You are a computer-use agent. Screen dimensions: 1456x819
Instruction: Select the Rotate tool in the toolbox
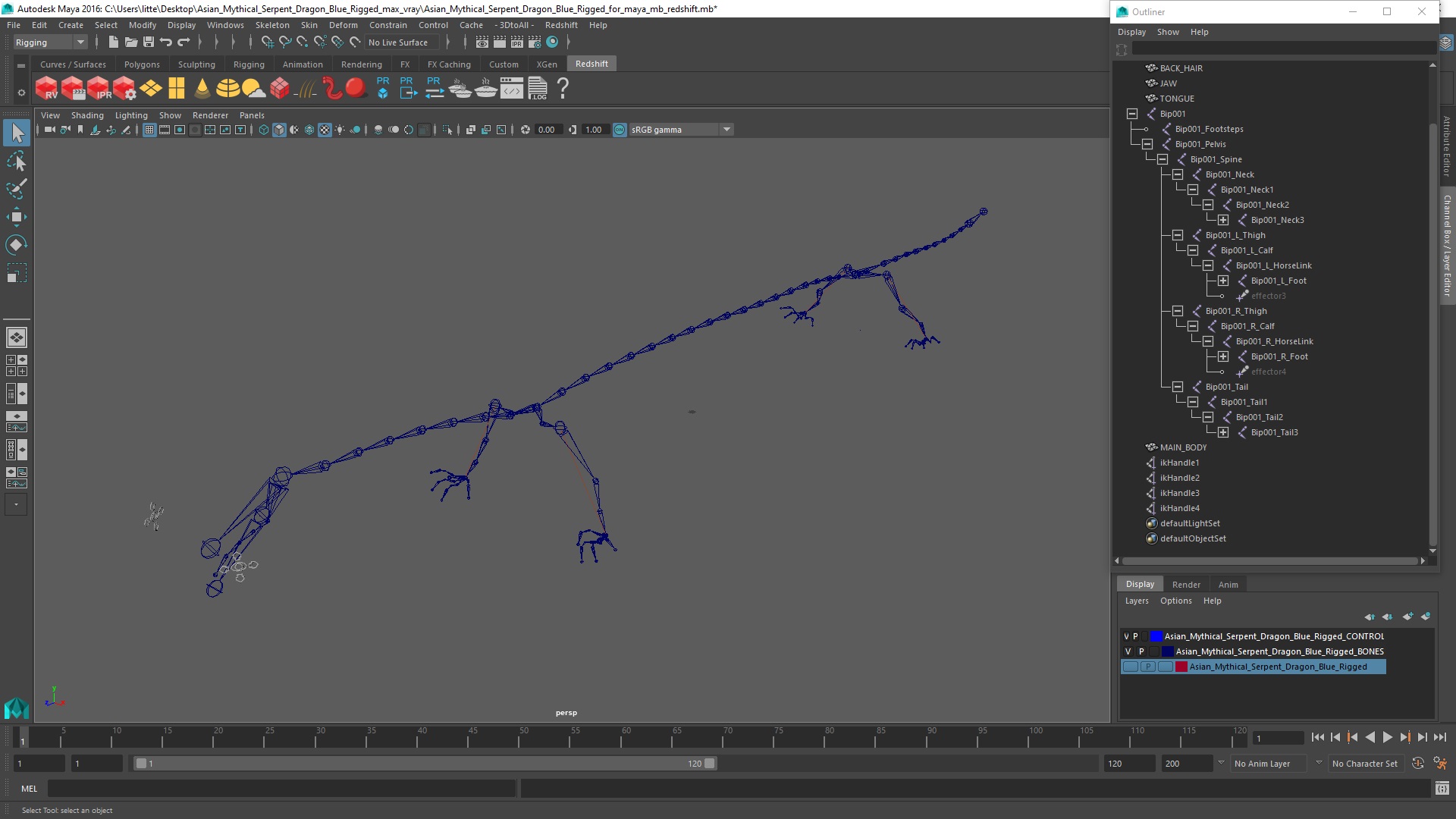pos(16,244)
